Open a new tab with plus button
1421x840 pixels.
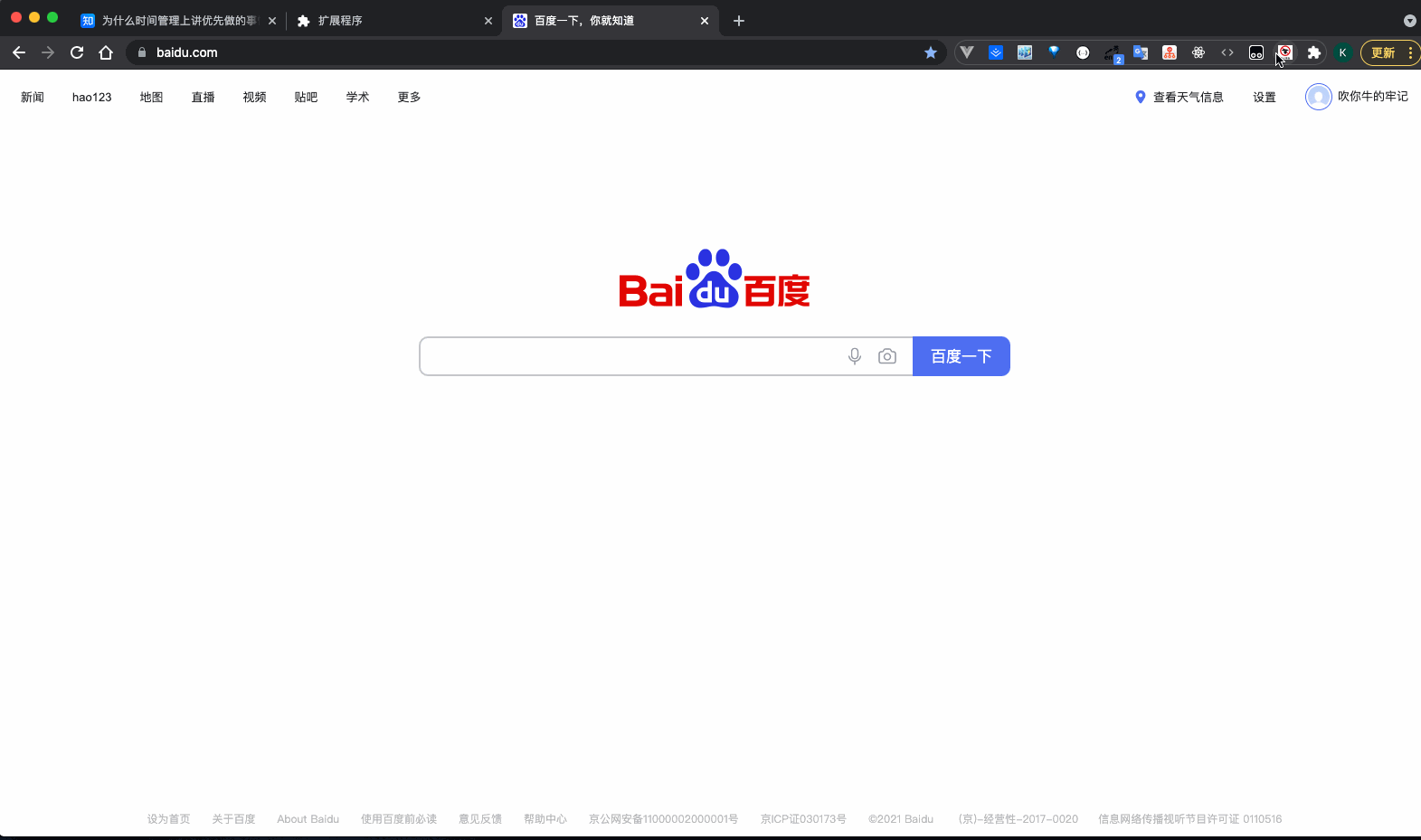tap(739, 21)
